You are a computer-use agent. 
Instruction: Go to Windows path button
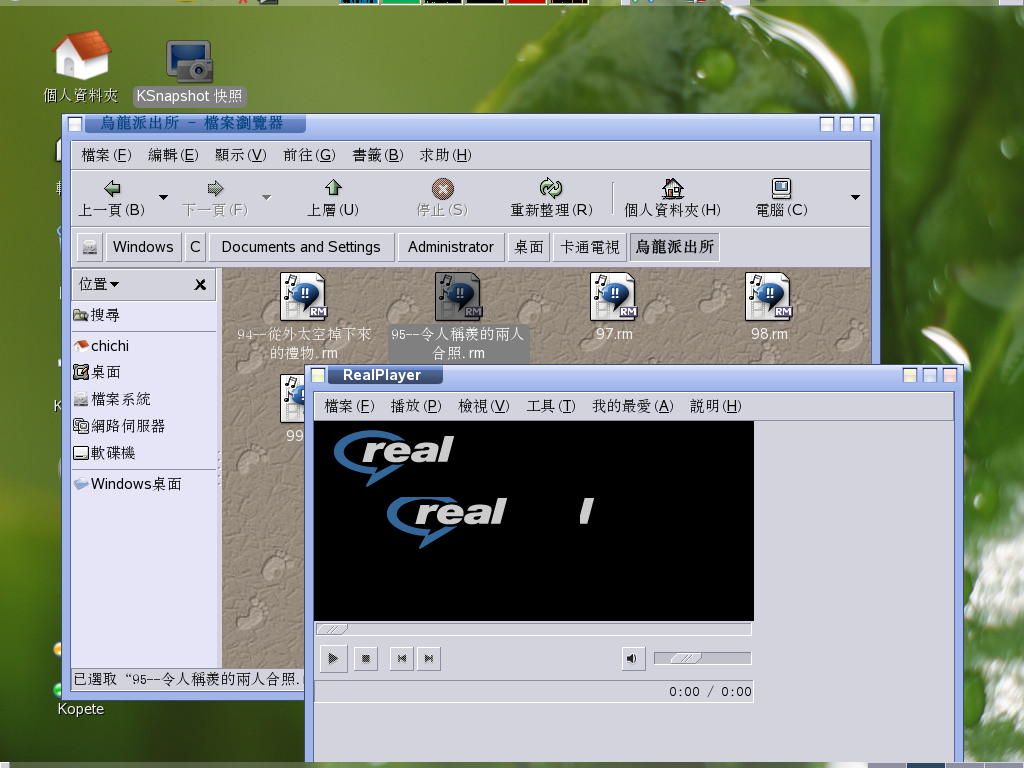[143, 247]
